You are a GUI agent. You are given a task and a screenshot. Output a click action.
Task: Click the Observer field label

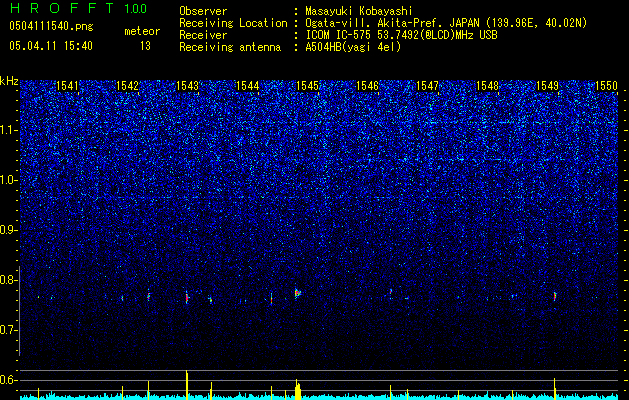203,11
